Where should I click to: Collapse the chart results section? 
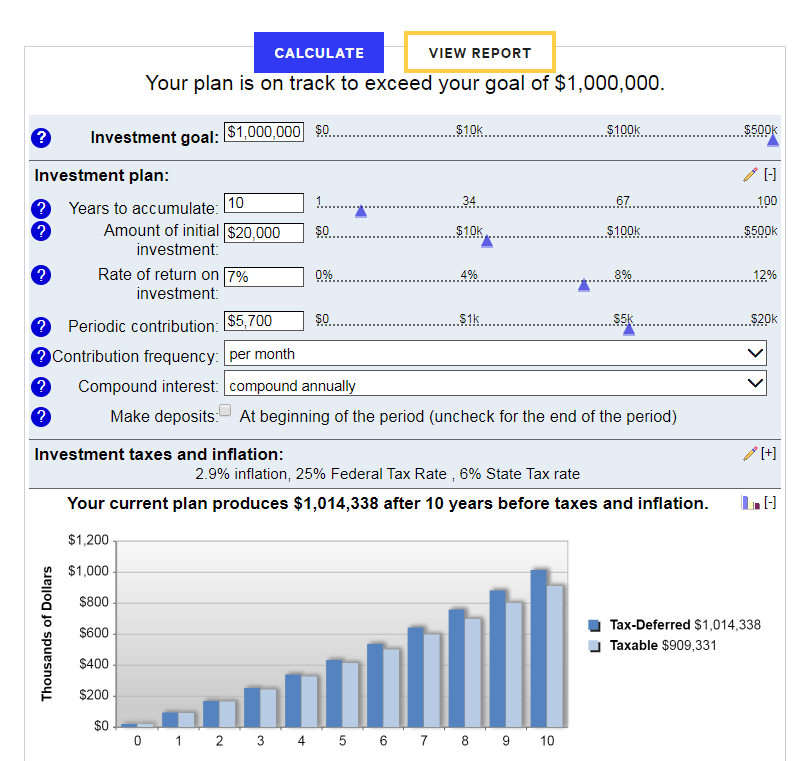[770, 503]
